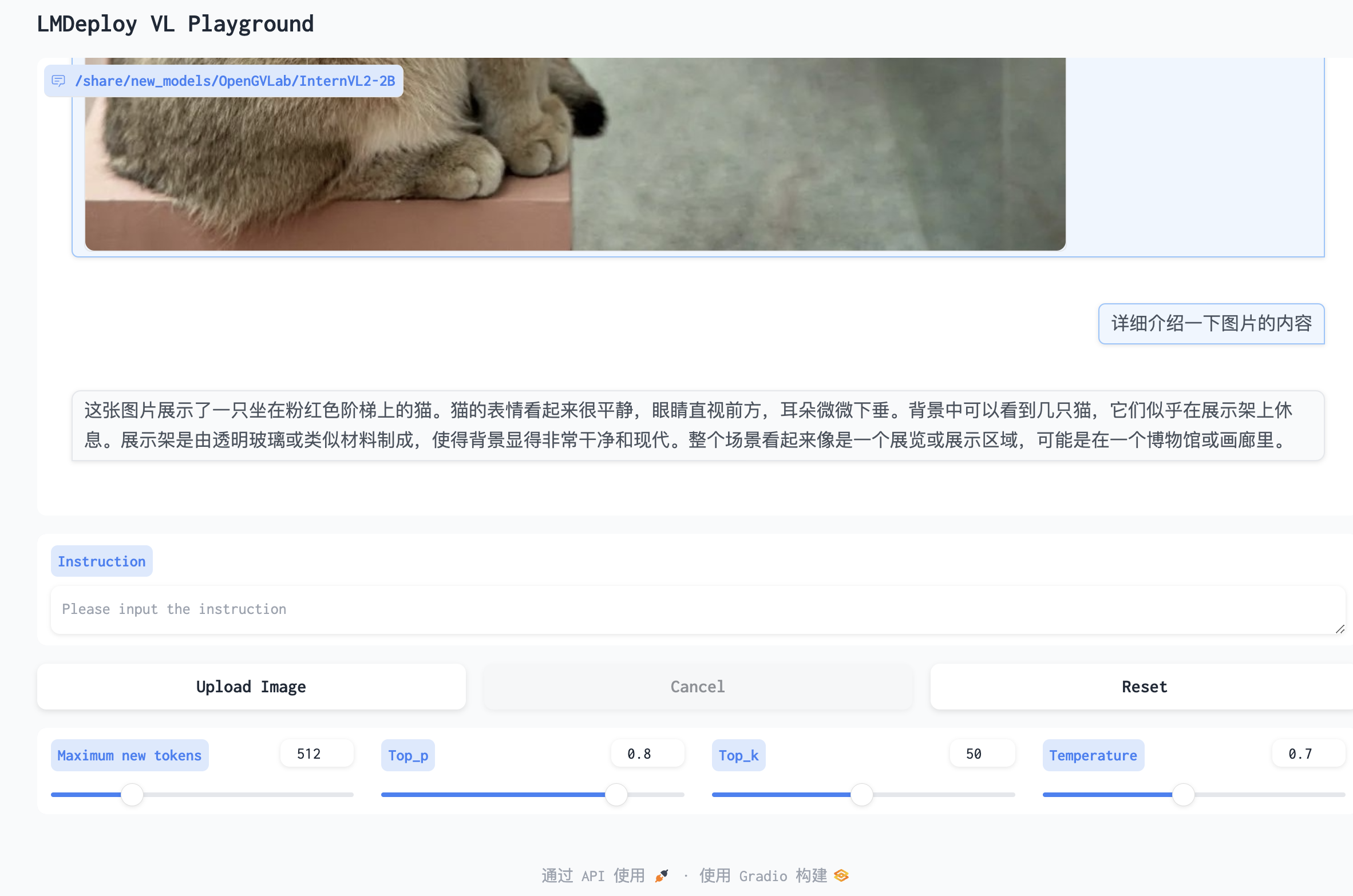
Task: Open the 使用 Gradio 构建 link
Action: (x=763, y=875)
